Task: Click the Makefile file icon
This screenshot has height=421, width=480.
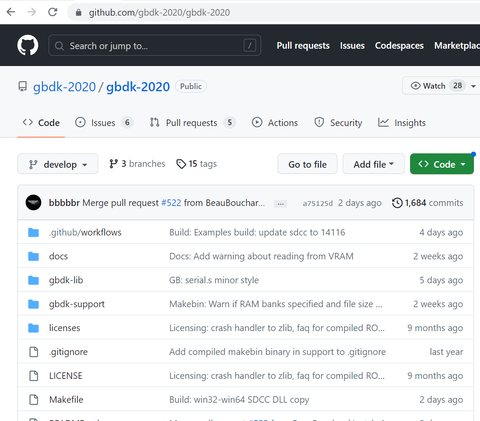Action: click(34, 400)
